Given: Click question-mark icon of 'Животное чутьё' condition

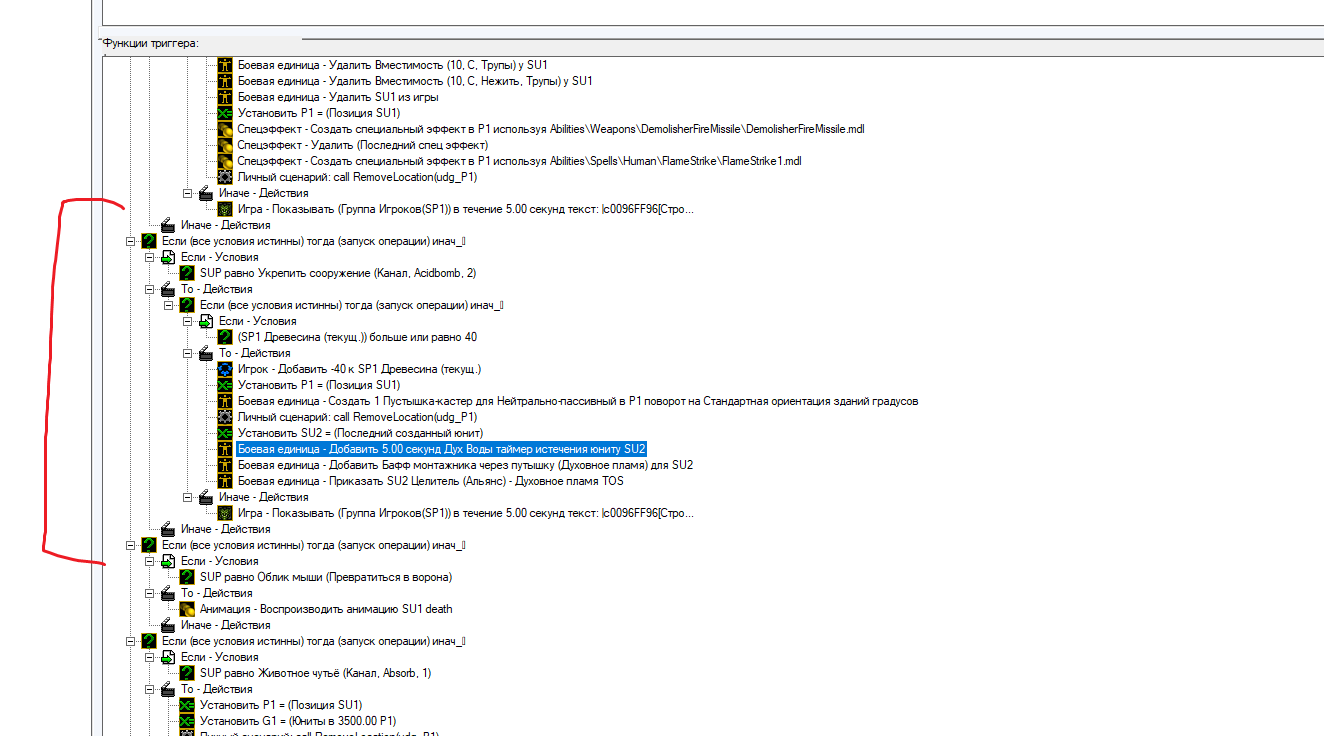Looking at the screenshot, I should [x=187, y=673].
